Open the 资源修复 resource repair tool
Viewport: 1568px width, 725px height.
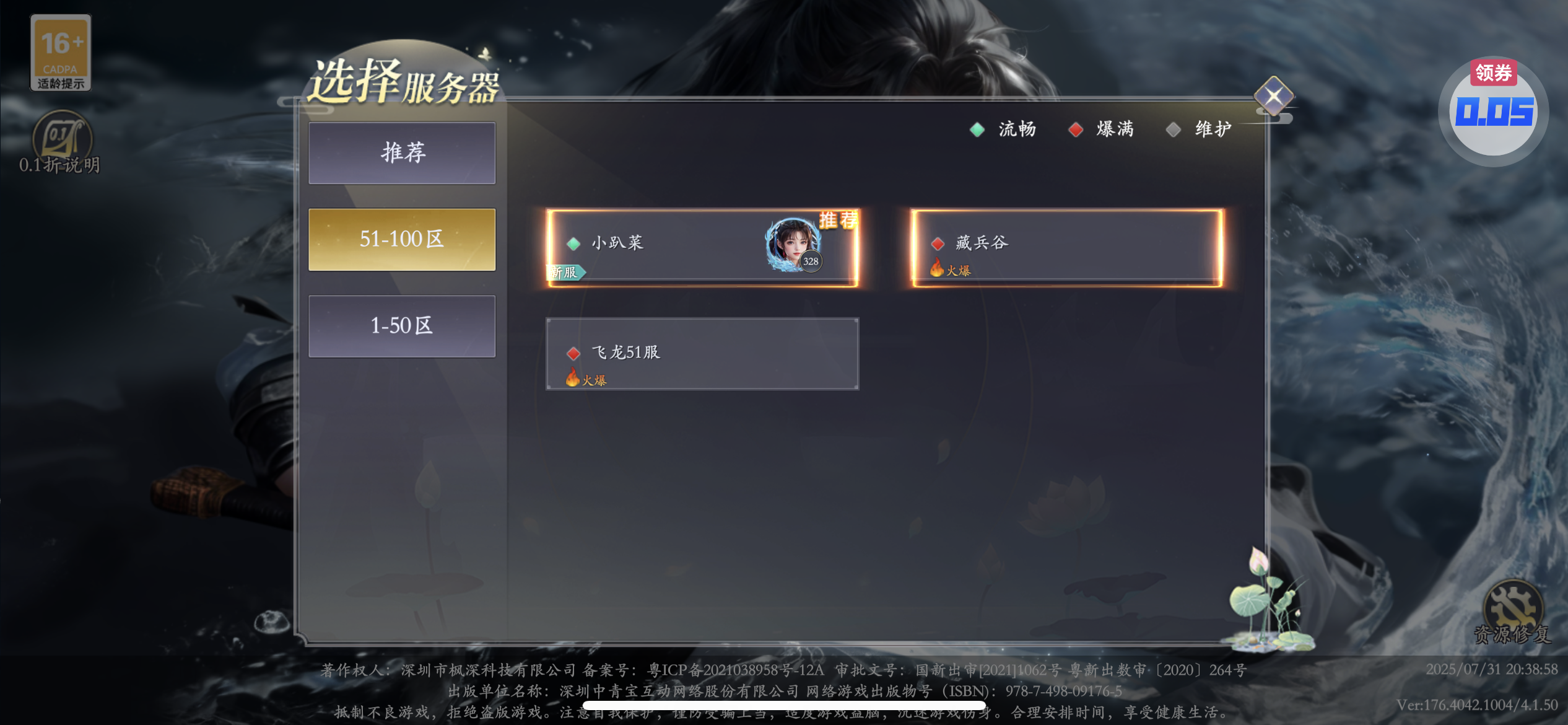(1512, 612)
